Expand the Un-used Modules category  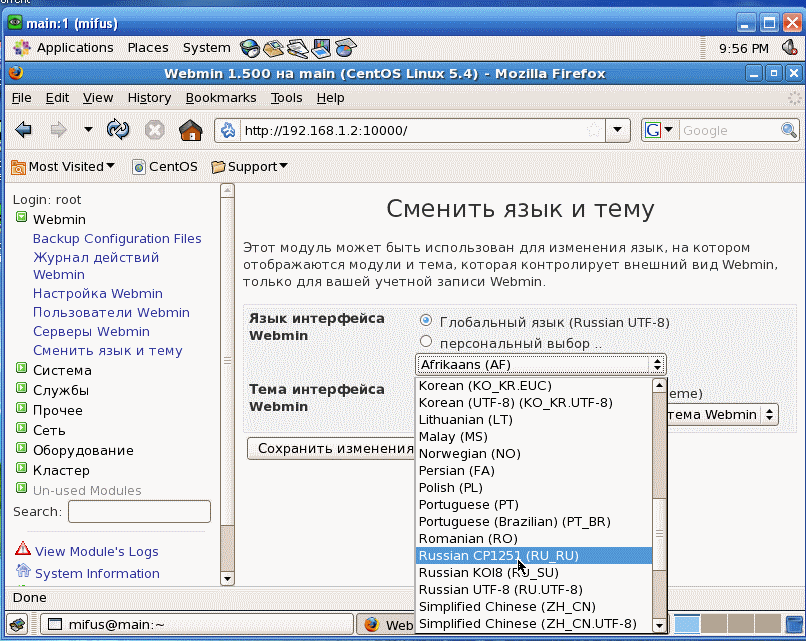(x=22, y=488)
